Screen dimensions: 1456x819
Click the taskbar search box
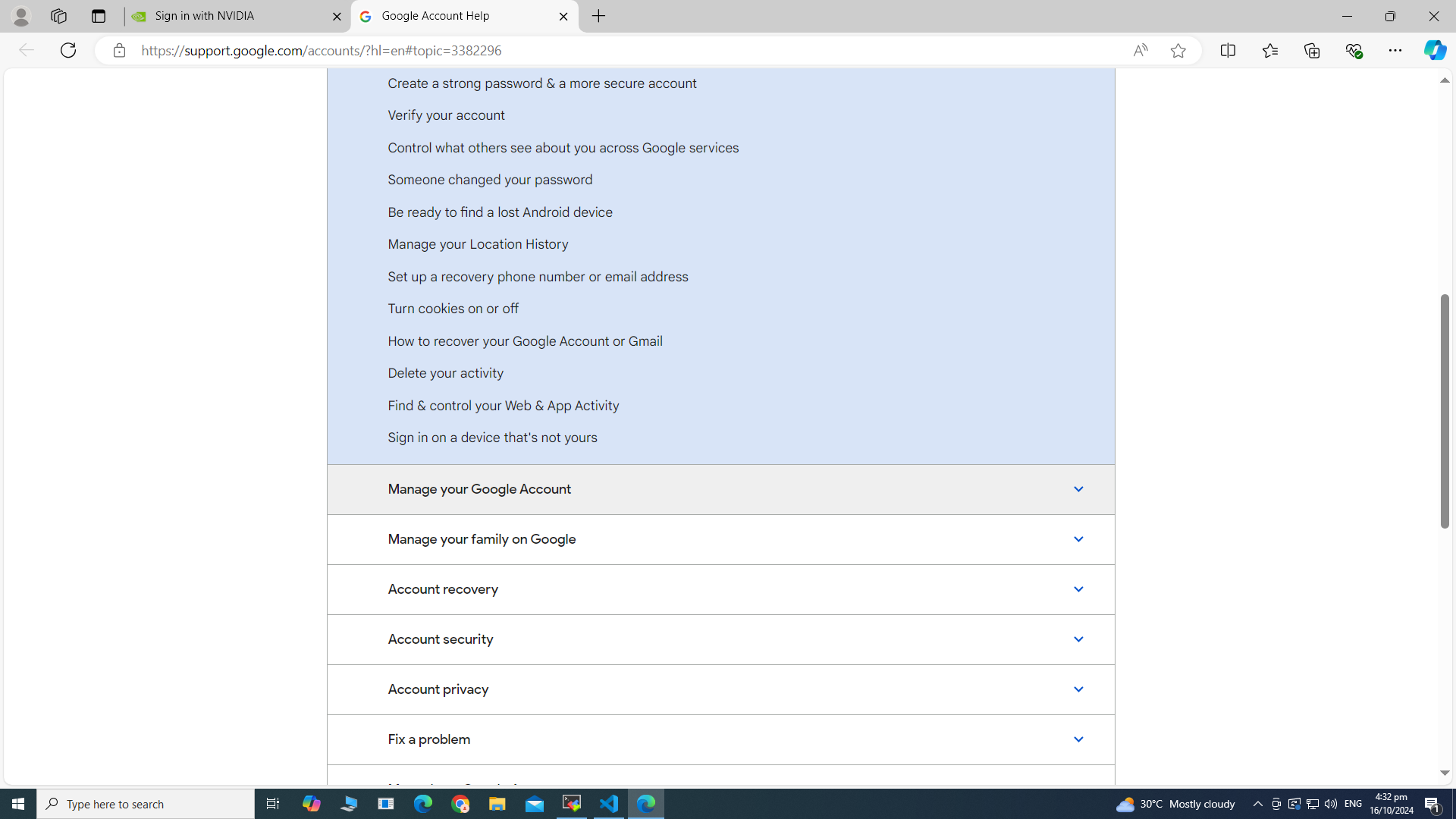(x=146, y=804)
